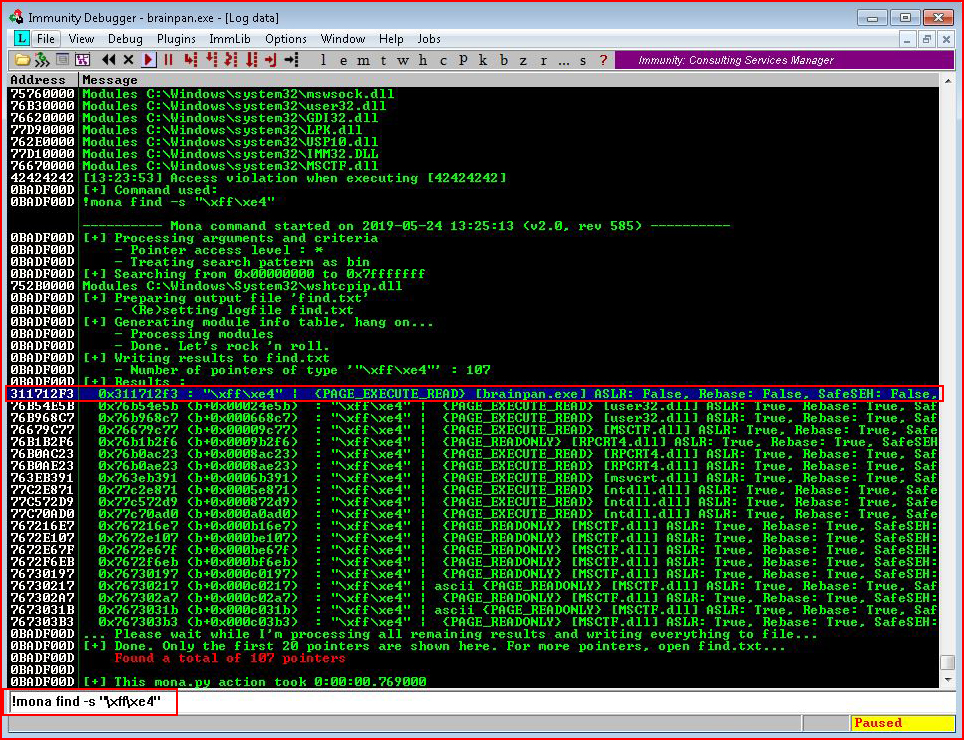This screenshot has width=964, height=740.
Task: Open the PyCommands list icon
Action: click(x=82, y=60)
